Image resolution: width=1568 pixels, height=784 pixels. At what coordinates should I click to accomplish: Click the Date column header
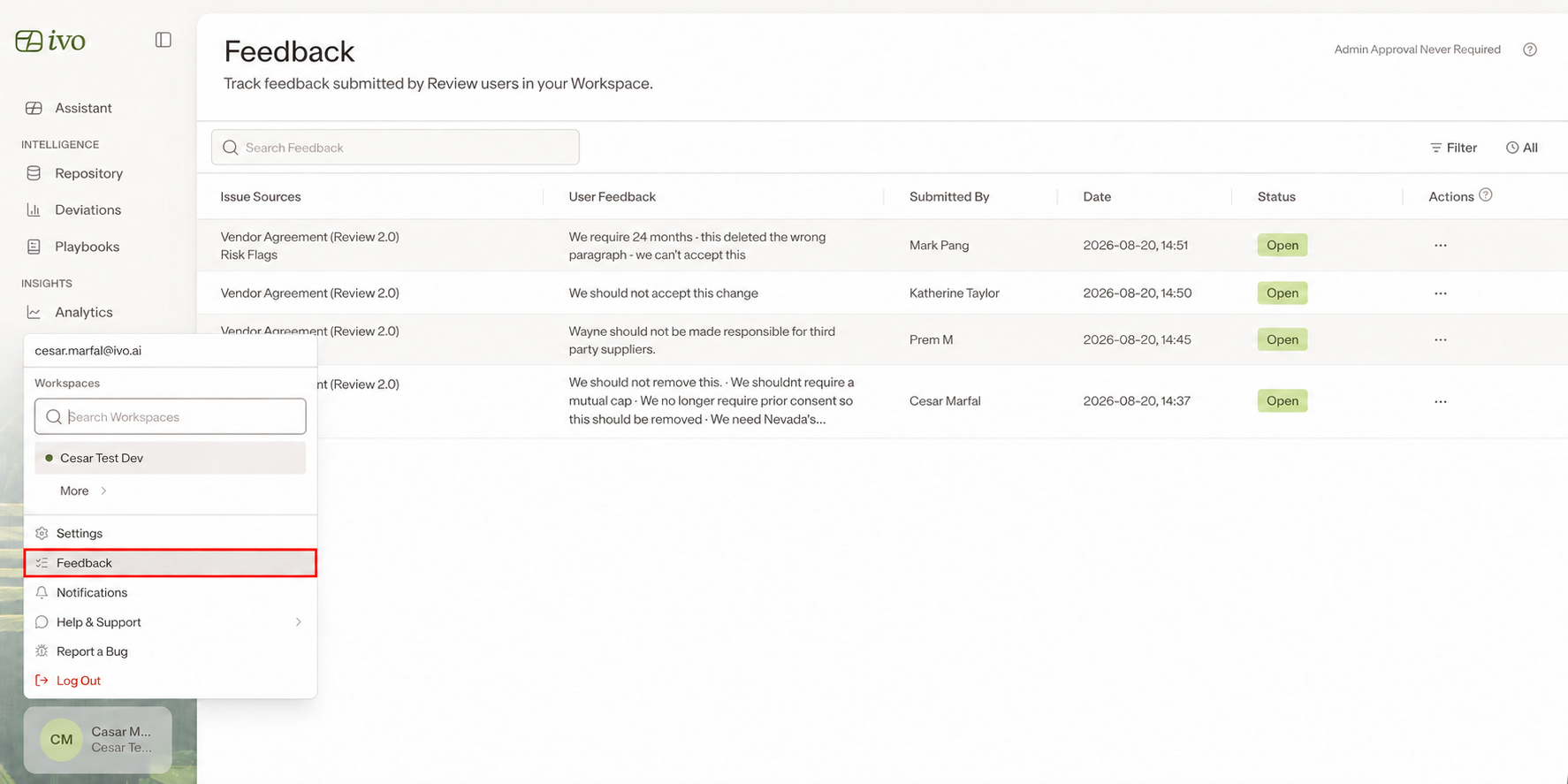(1097, 196)
